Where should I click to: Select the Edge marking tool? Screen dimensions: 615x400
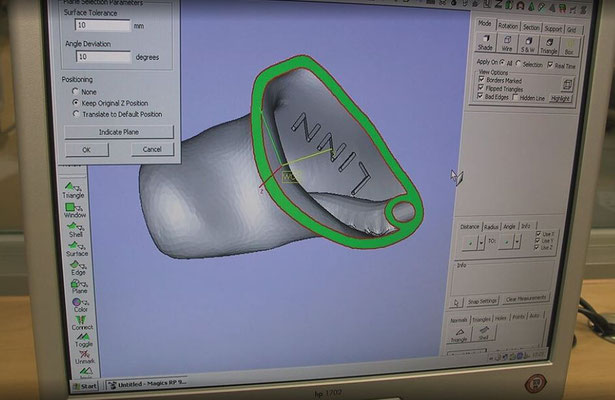[78, 267]
